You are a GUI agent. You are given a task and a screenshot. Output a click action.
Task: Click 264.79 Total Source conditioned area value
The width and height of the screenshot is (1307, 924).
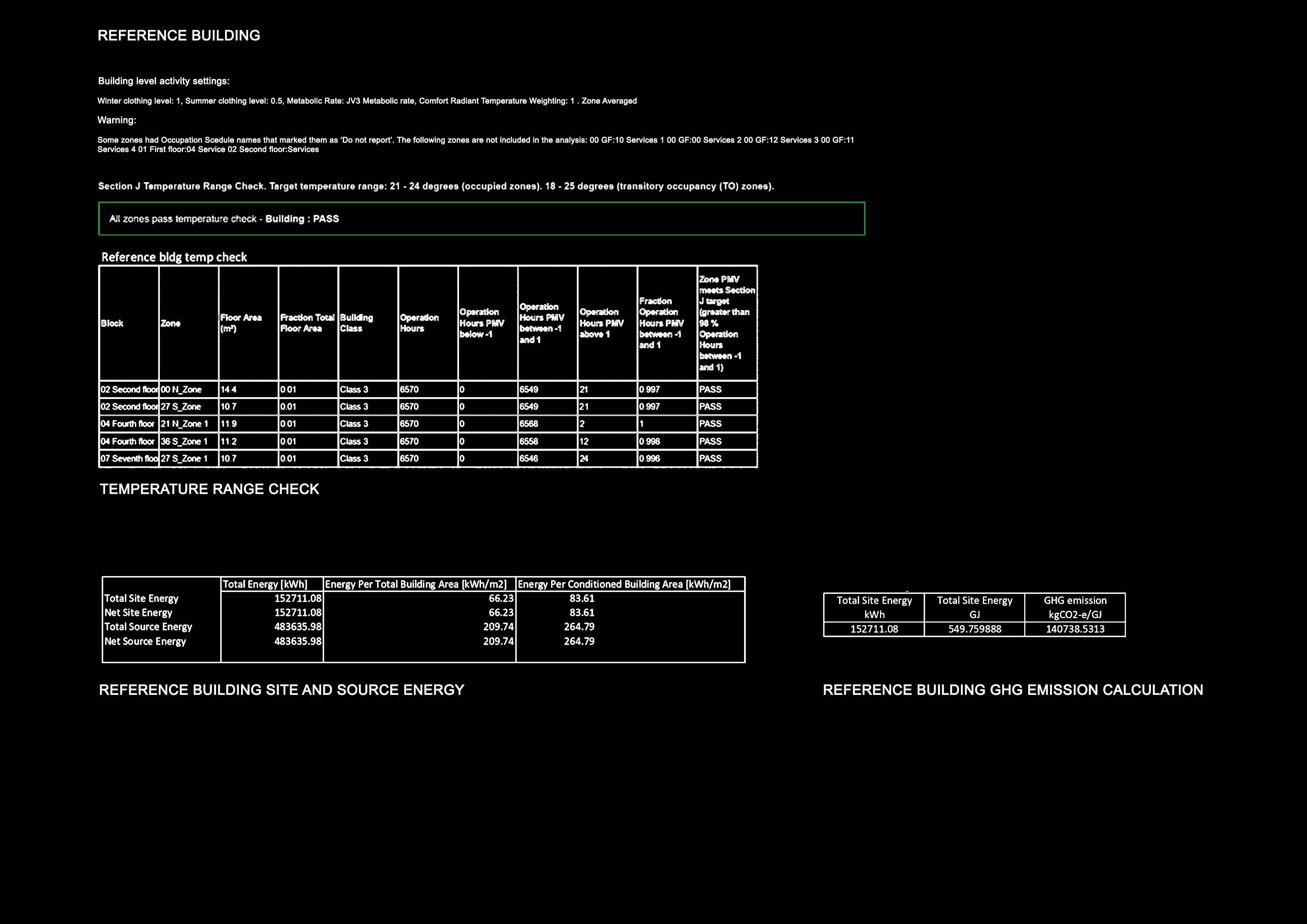(579, 627)
